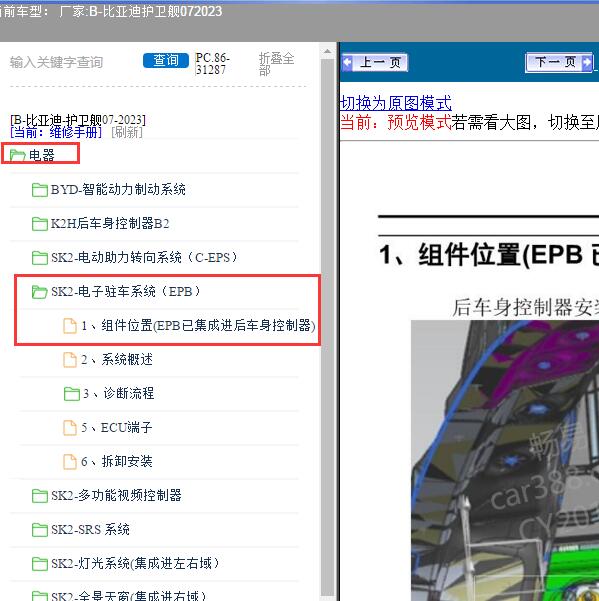Viewport: 599px width, 601px height.
Task: Expand SK2-全景天窗(集成进右域) entry
Action: click(129, 596)
